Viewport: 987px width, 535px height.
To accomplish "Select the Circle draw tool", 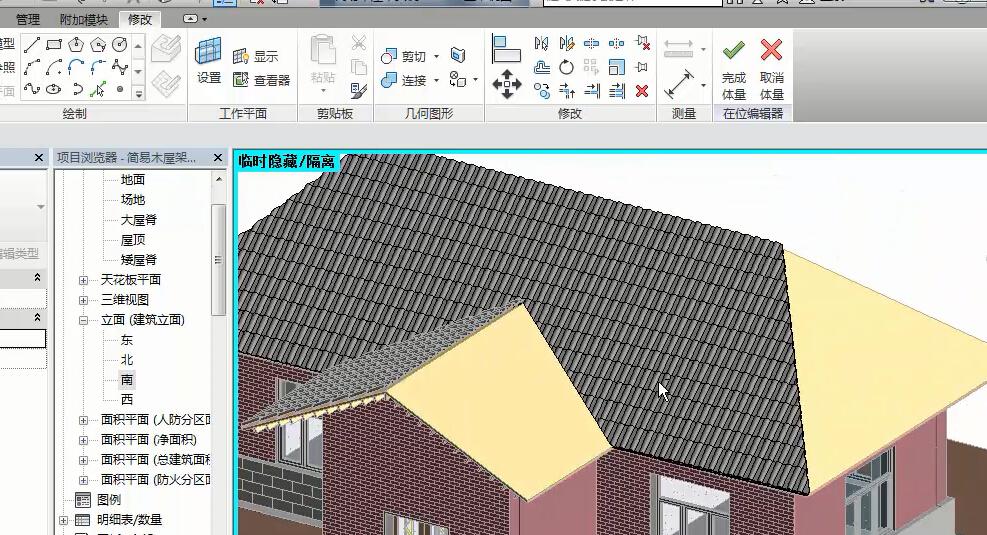I will click(x=120, y=45).
